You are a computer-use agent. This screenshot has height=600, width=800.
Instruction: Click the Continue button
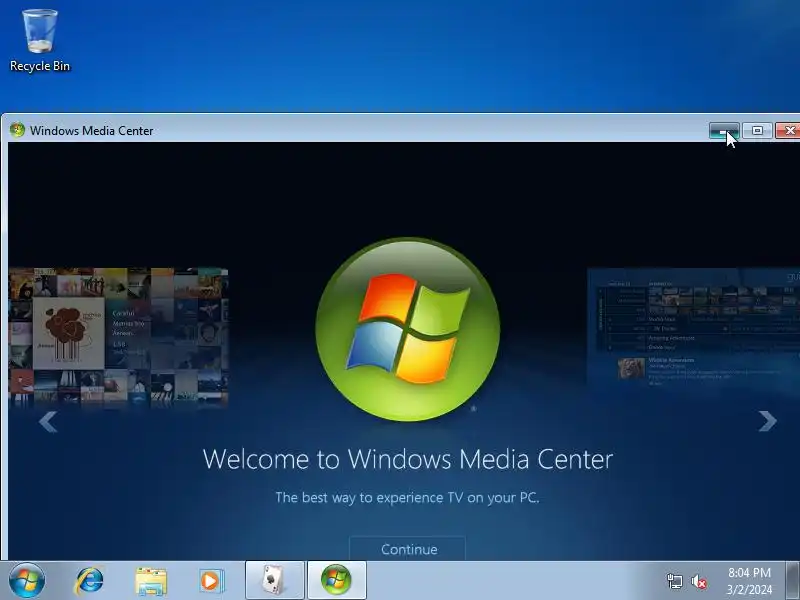[408, 549]
